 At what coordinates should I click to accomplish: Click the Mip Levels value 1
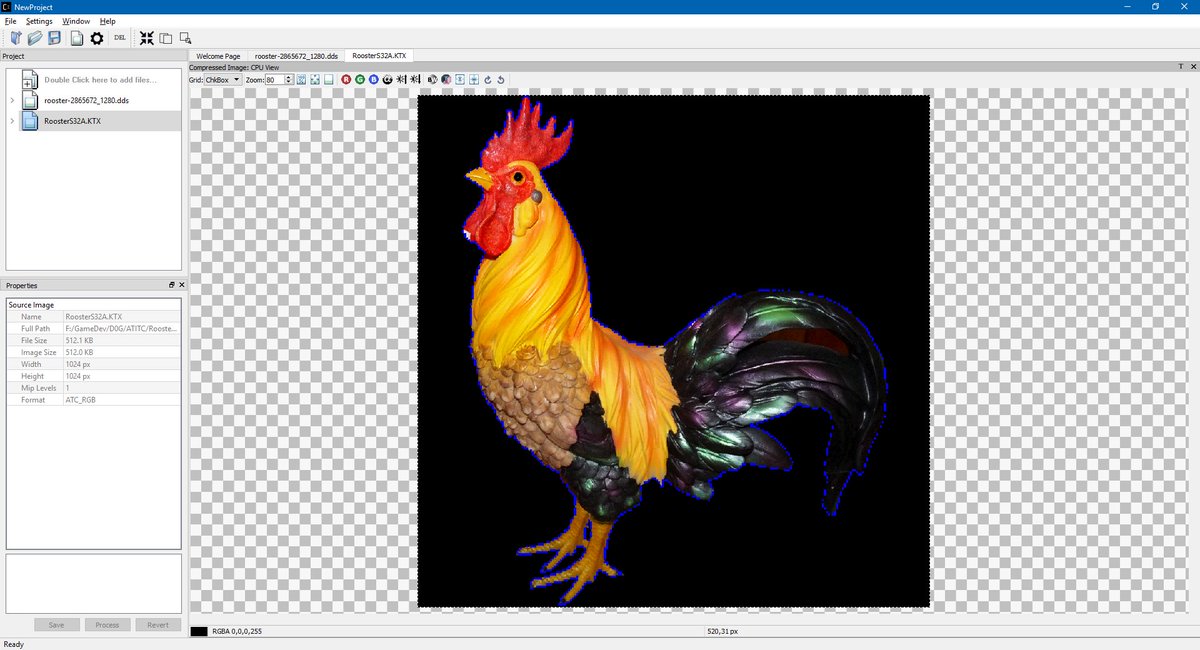(122, 388)
